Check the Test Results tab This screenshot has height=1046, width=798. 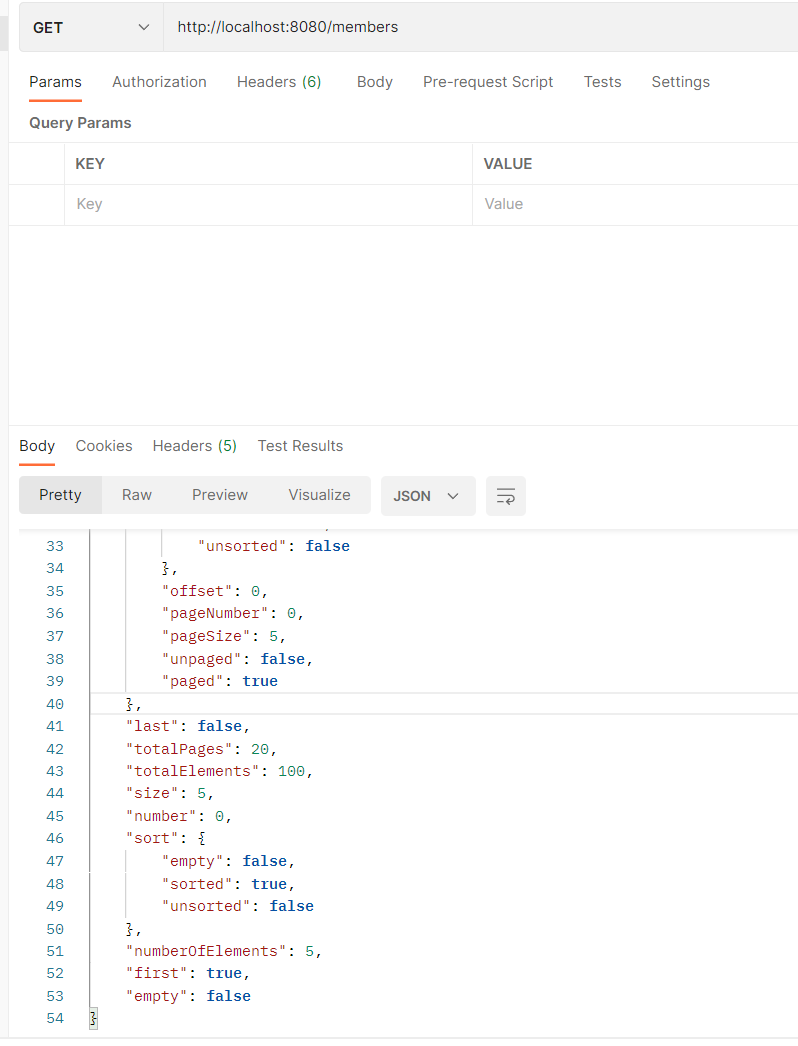pyautogui.click(x=300, y=446)
